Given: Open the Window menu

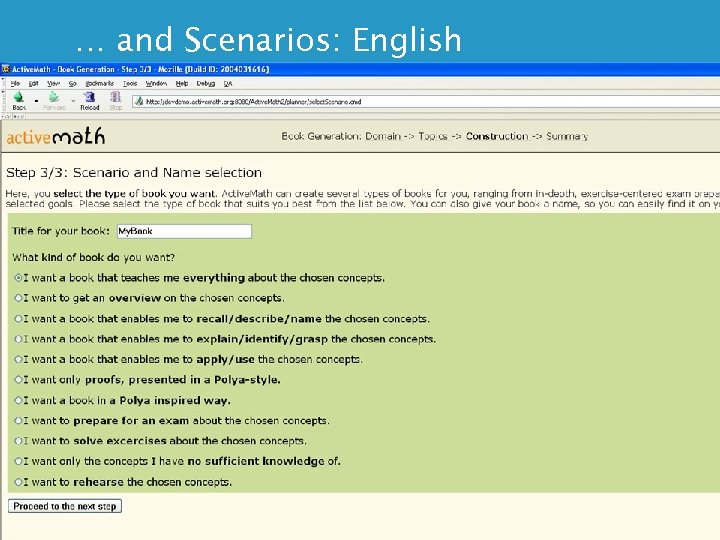Looking at the screenshot, I should pos(156,84).
